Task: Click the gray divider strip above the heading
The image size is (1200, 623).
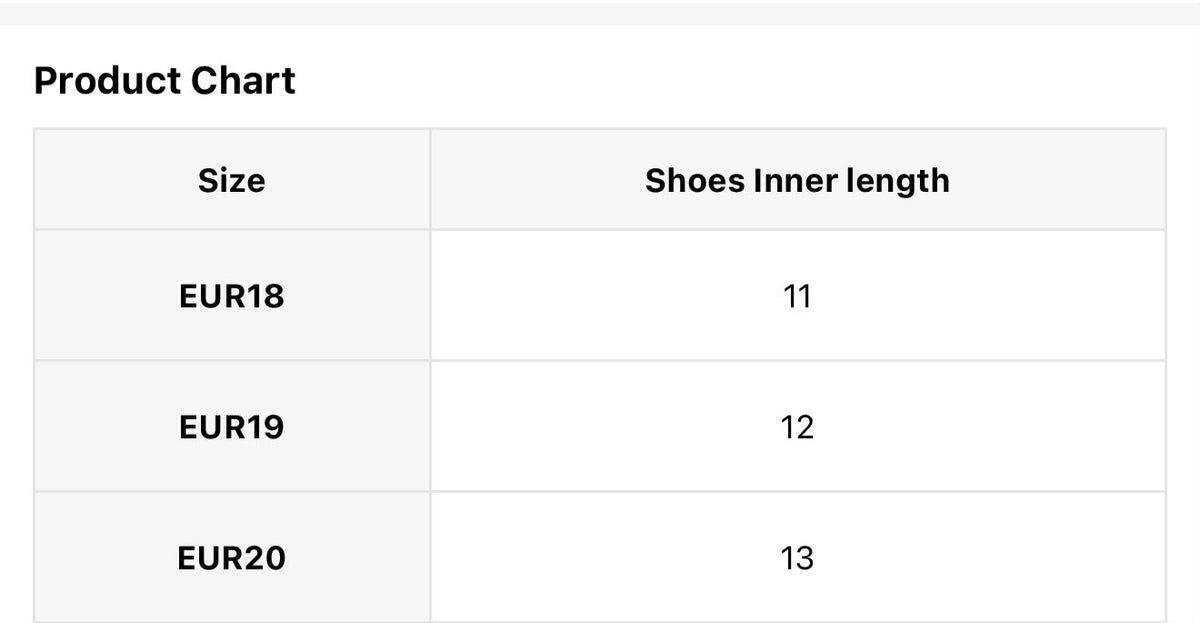Action: click(600, 13)
